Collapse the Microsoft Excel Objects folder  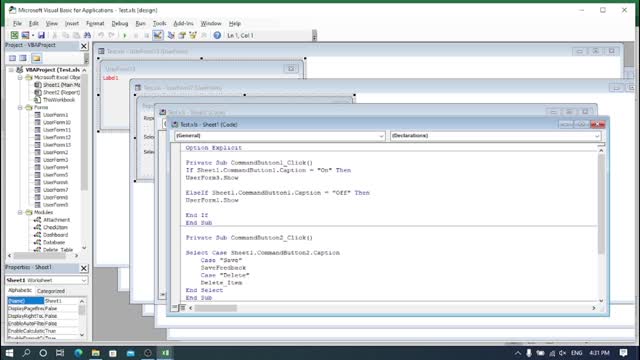coord(20,77)
